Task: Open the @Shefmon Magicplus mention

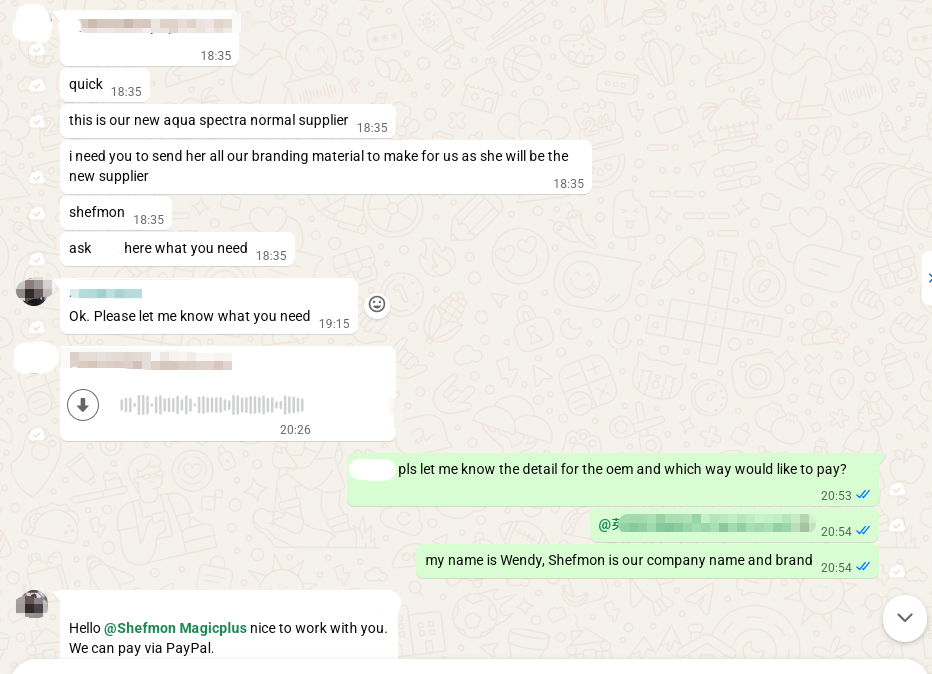Action: pos(175,628)
